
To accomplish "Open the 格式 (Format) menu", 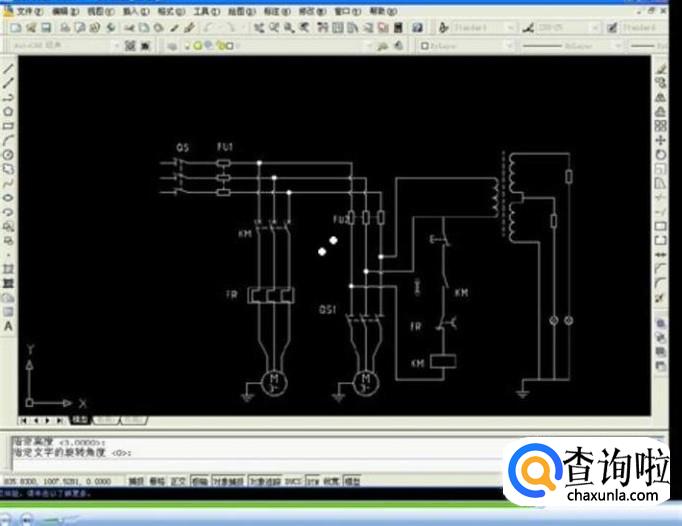I will 171,11.
